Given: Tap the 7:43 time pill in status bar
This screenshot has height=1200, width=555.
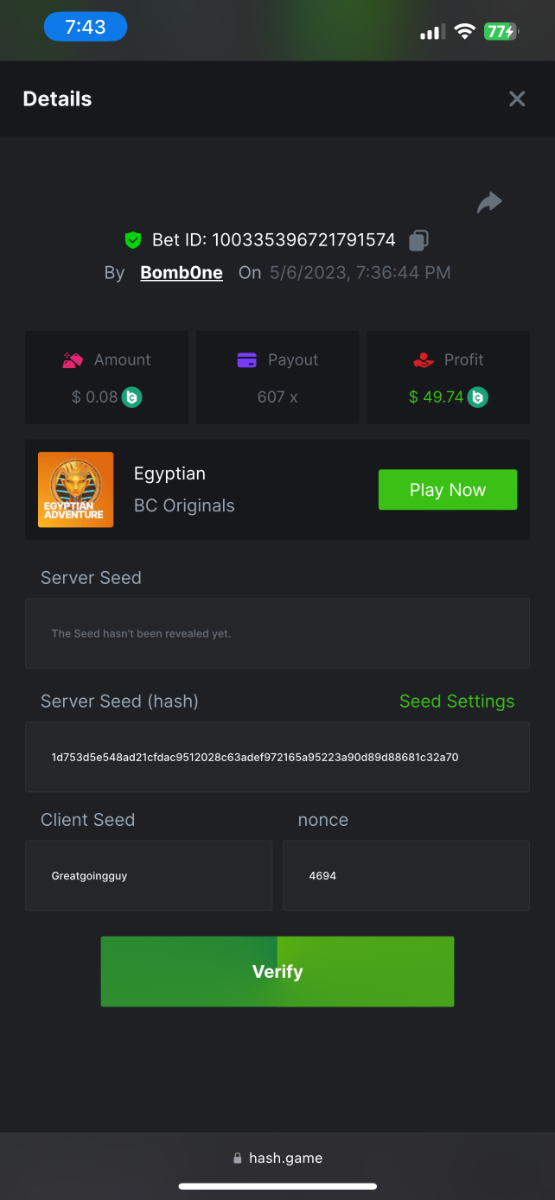Looking at the screenshot, I should tap(85, 28).
